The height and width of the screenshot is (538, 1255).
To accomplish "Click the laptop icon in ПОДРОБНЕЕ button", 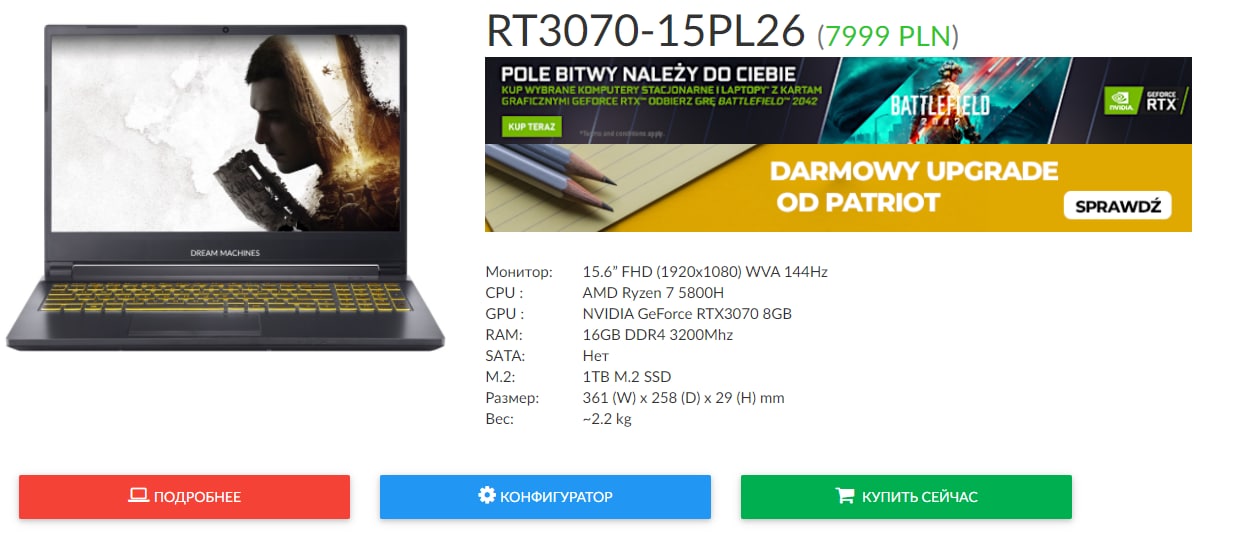I will [x=138, y=496].
